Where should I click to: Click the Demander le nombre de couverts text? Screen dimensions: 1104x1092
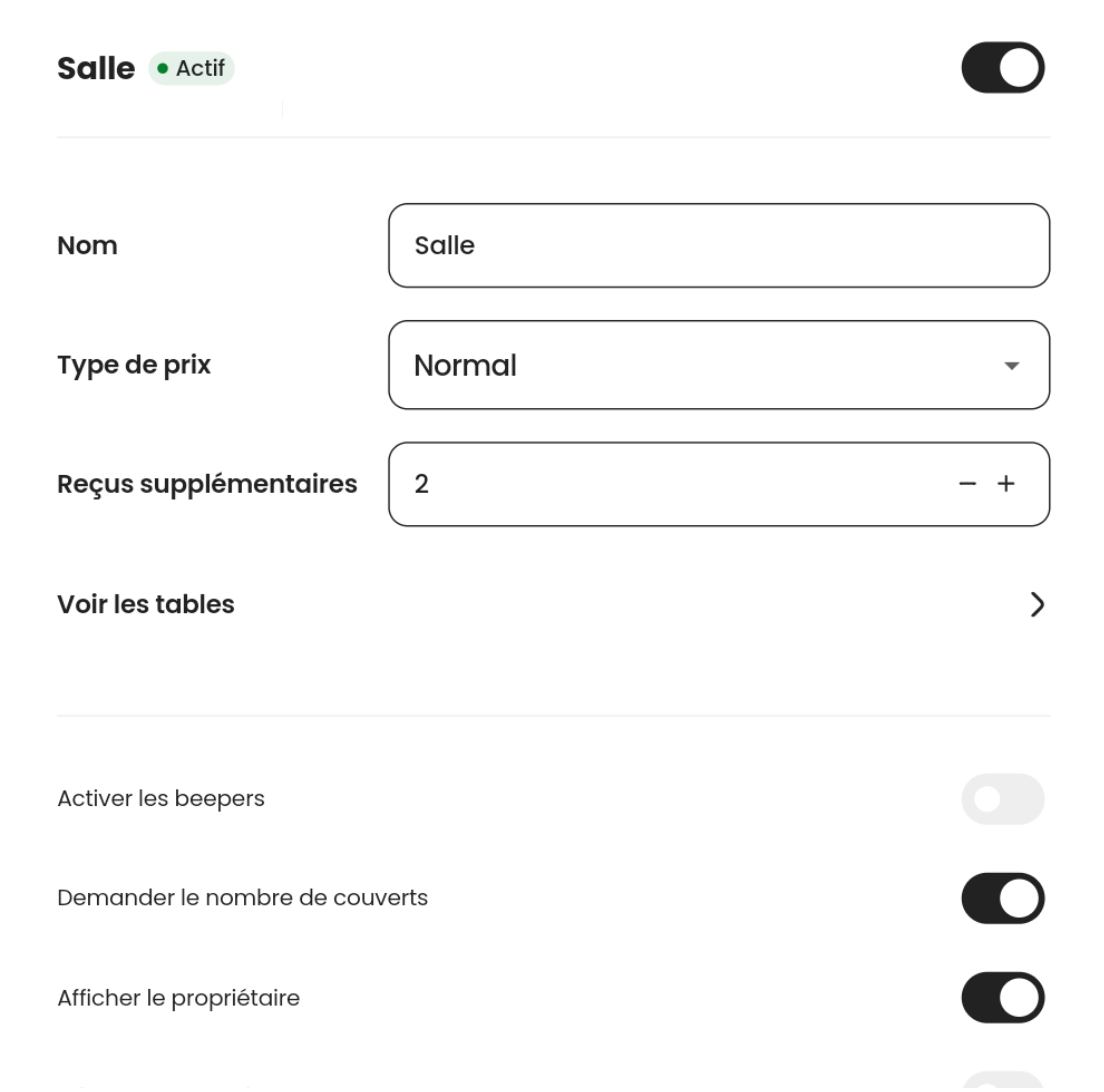(243, 898)
